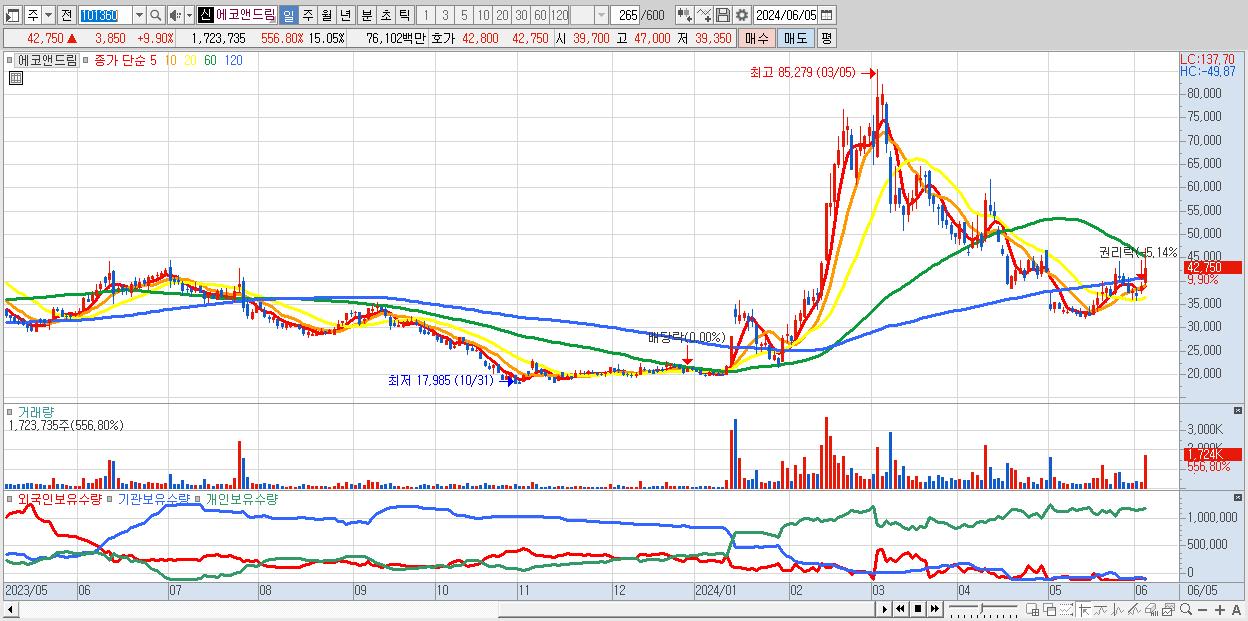Click the playback play button

coord(885,609)
